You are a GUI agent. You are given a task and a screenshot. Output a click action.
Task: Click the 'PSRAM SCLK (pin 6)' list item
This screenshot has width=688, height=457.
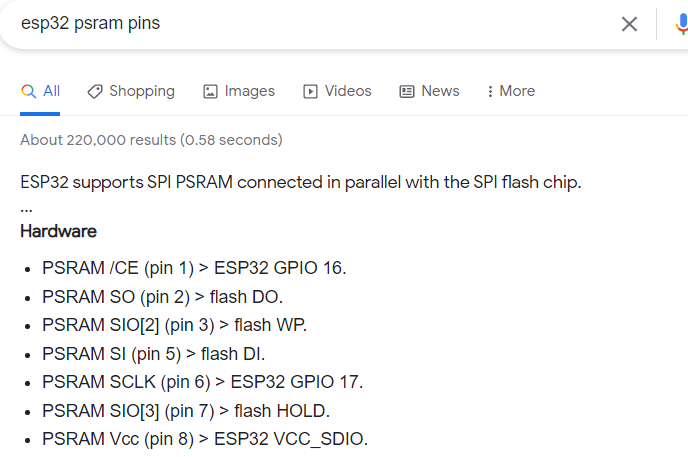tap(202, 382)
